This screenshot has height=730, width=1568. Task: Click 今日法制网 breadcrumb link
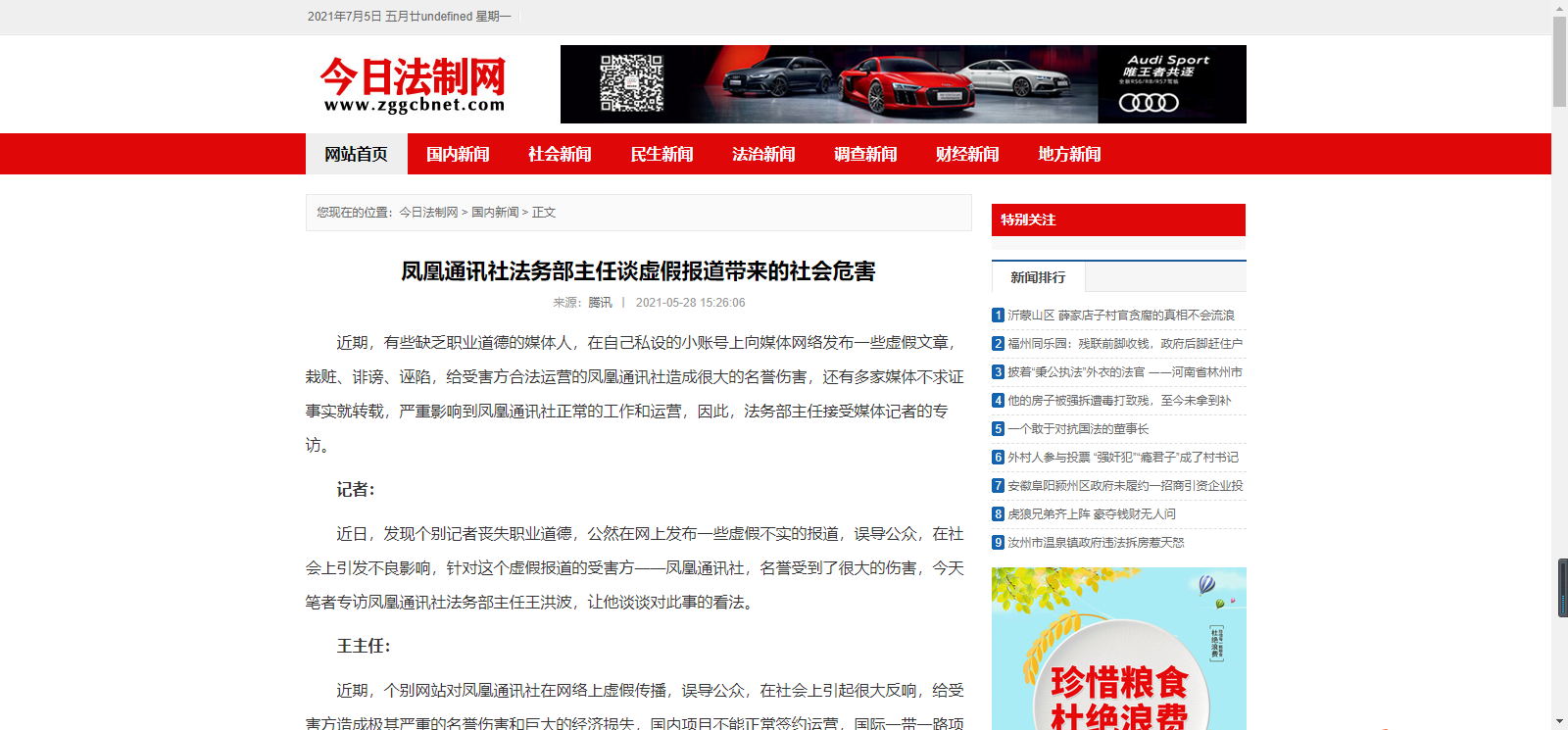pyautogui.click(x=428, y=212)
